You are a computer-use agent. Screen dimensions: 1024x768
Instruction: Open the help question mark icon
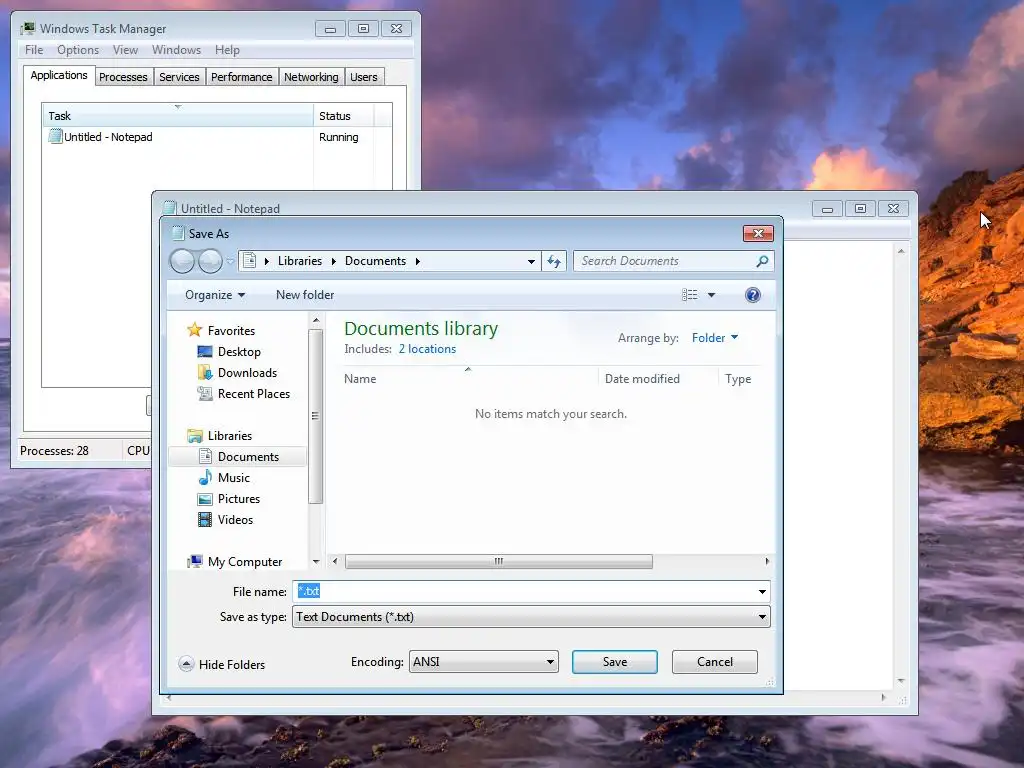click(752, 295)
